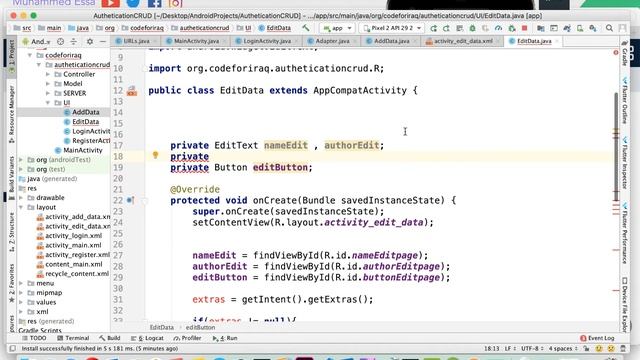The width and height of the screenshot is (640, 360).
Task: Open the Profile app gauge icon
Action: coord(498,28)
